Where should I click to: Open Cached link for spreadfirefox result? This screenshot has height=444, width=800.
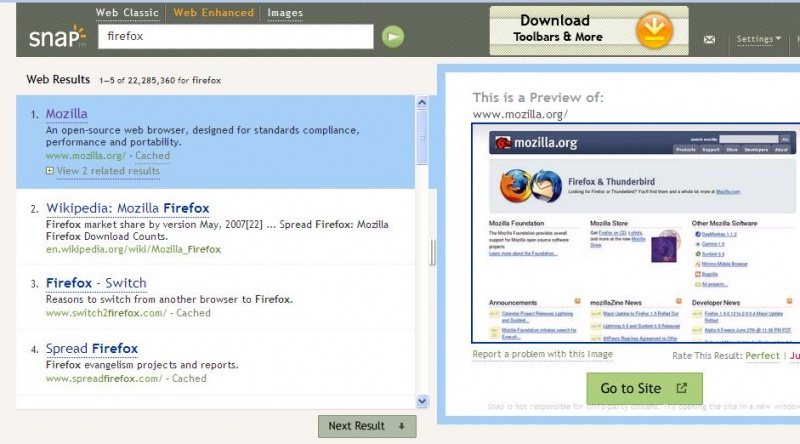click(189, 379)
